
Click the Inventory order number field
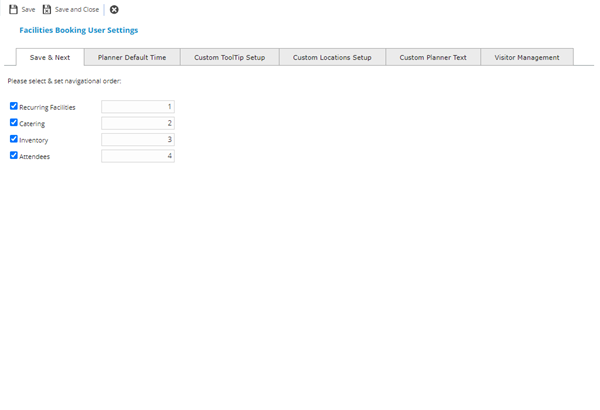[x=137, y=139]
